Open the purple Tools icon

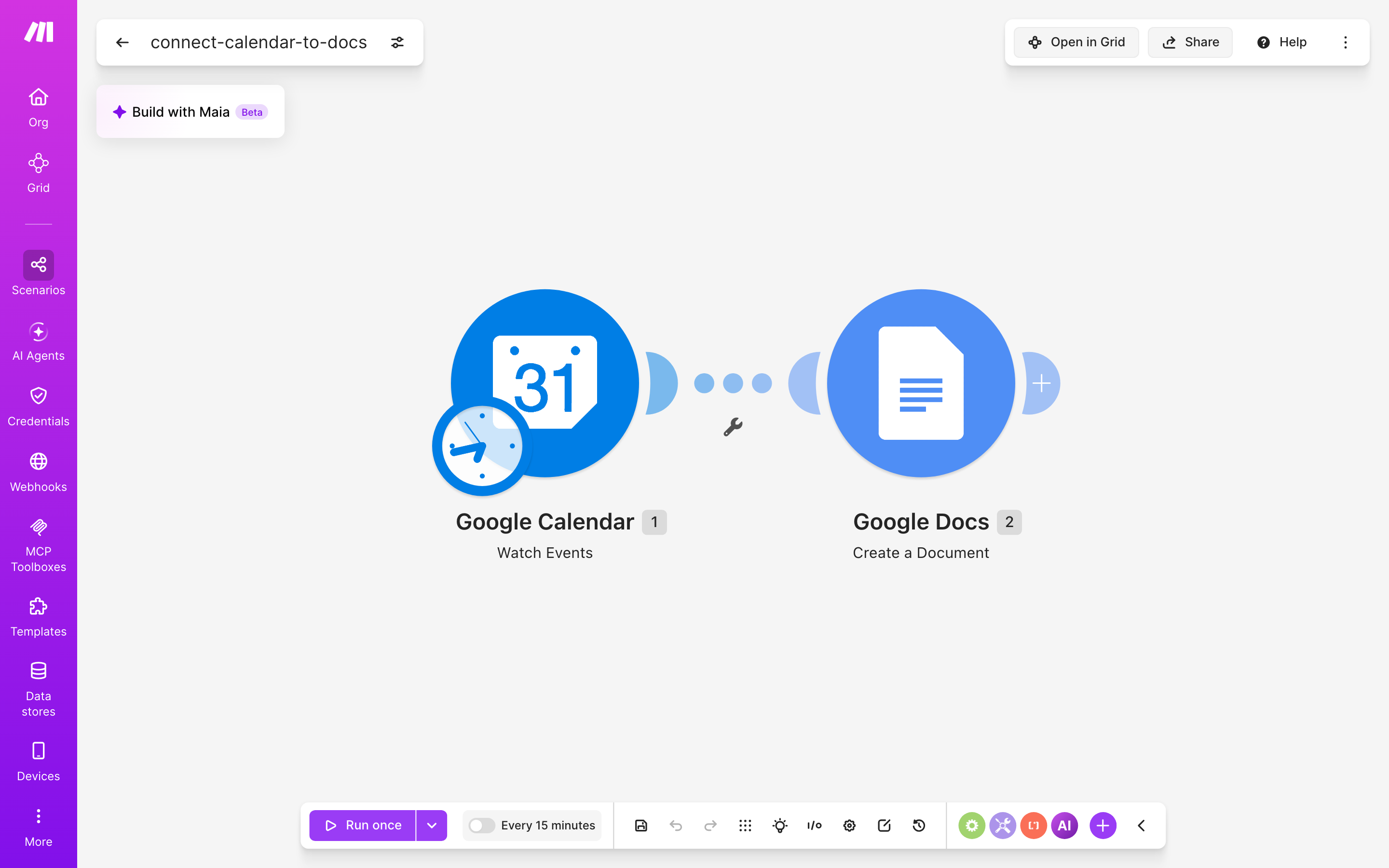(1003, 826)
